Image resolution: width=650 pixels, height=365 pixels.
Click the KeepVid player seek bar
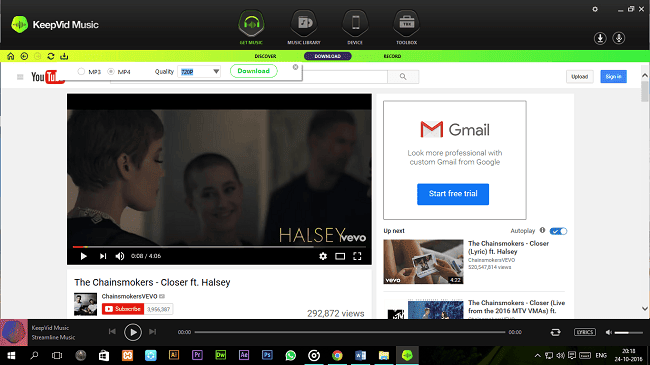[350, 332]
